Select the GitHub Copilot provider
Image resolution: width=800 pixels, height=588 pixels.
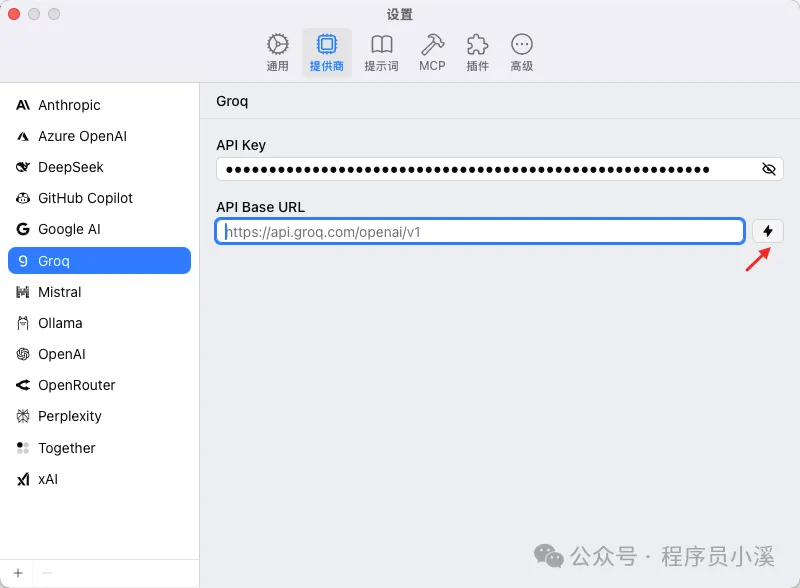click(99, 198)
